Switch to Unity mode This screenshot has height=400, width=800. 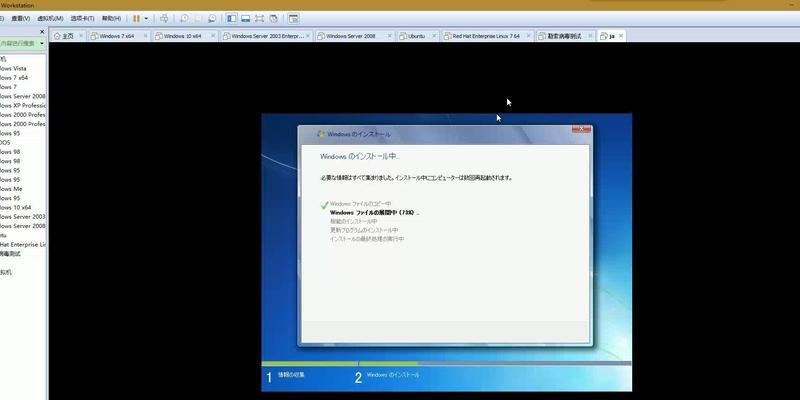pos(273,18)
